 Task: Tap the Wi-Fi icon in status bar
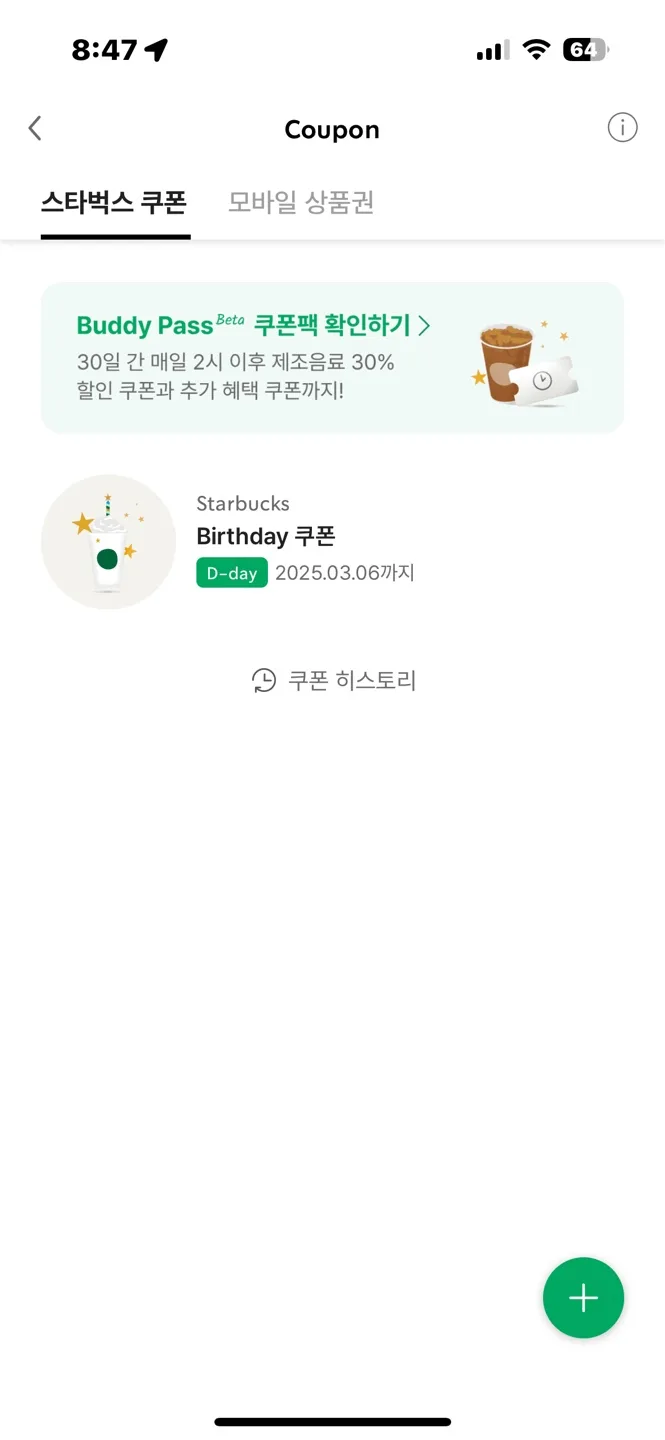tap(537, 49)
